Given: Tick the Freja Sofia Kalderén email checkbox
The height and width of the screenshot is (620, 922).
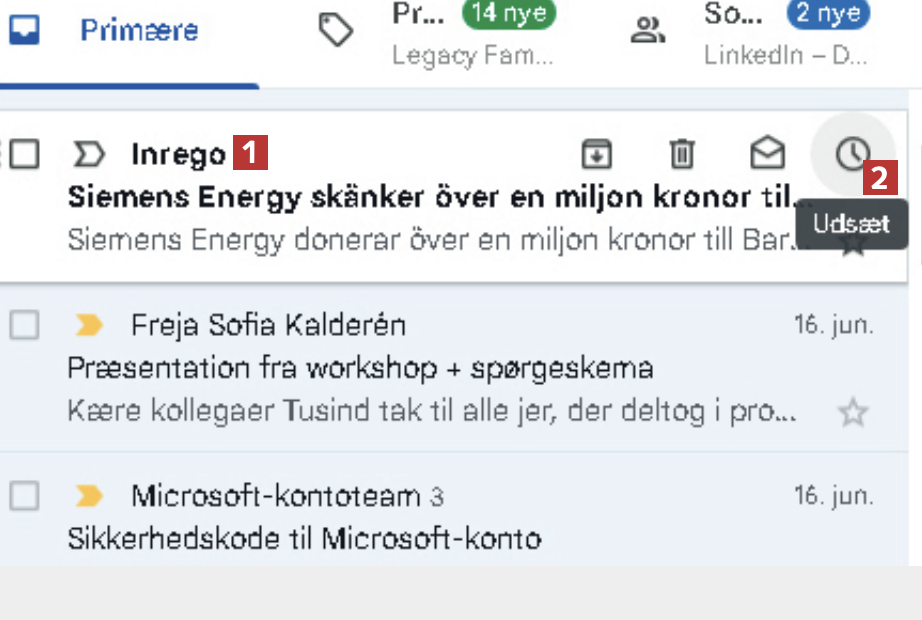Looking at the screenshot, I should (x=25, y=325).
